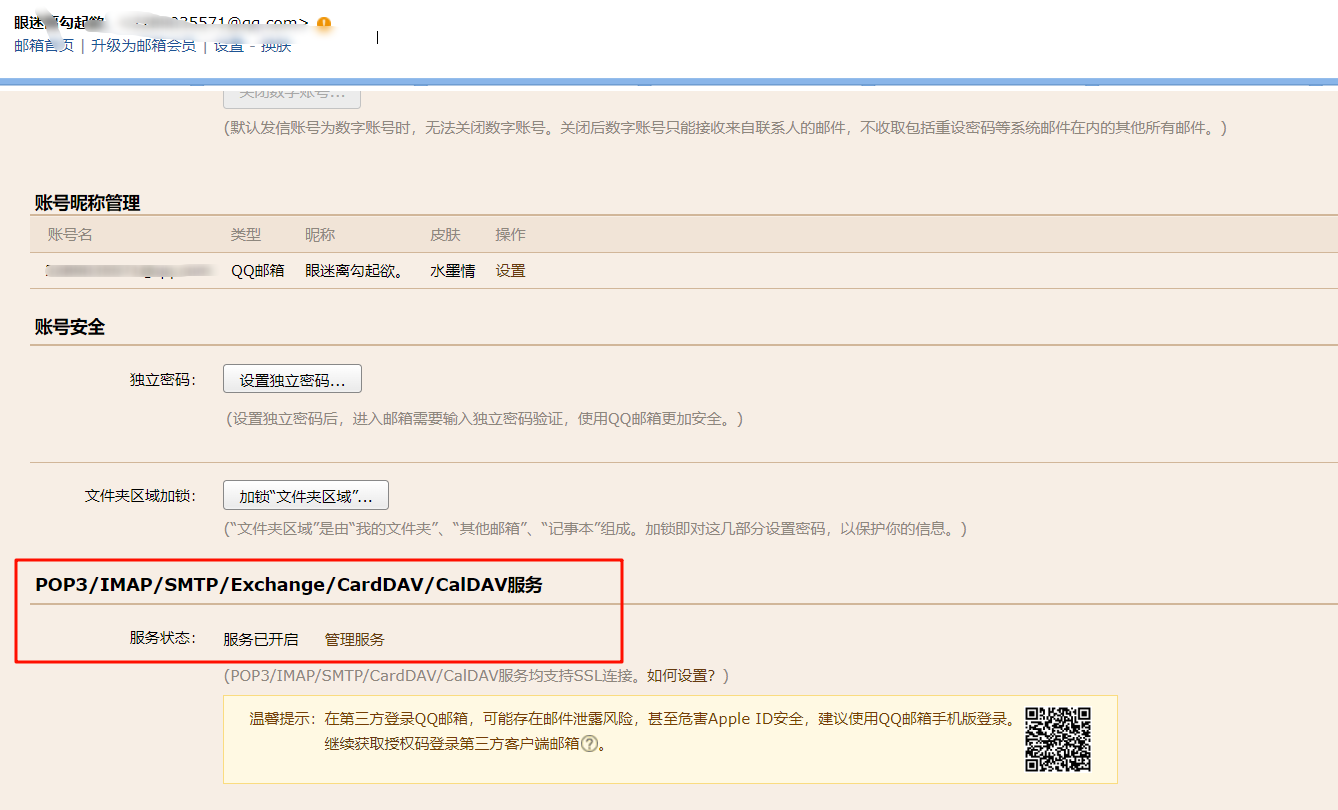Click the 账号名 column header
Image resolution: width=1338 pixels, height=810 pixels.
[70, 234]
